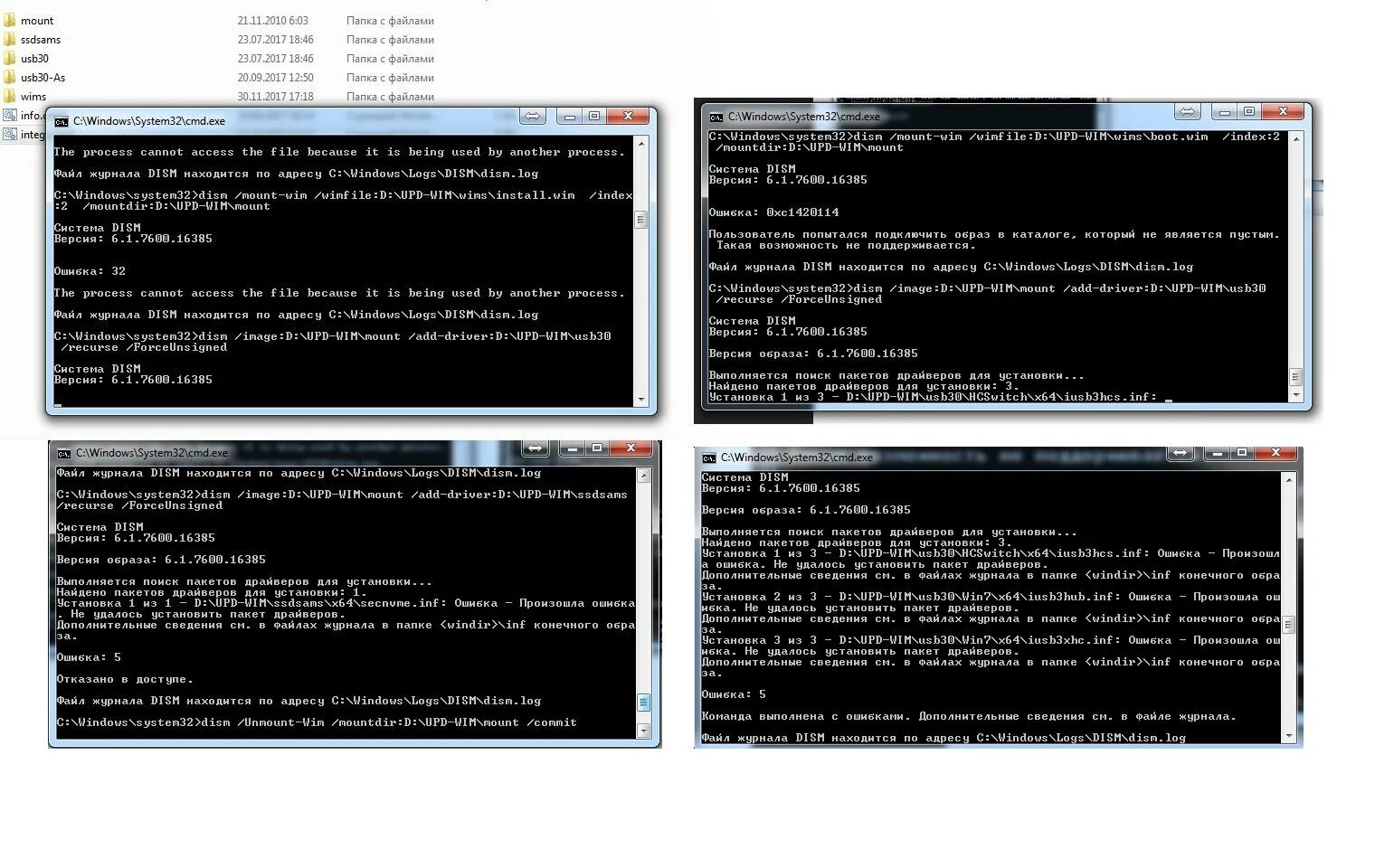
Task: Click the cmd.exe system icon of the top-left console
Action: click(62, 118)
